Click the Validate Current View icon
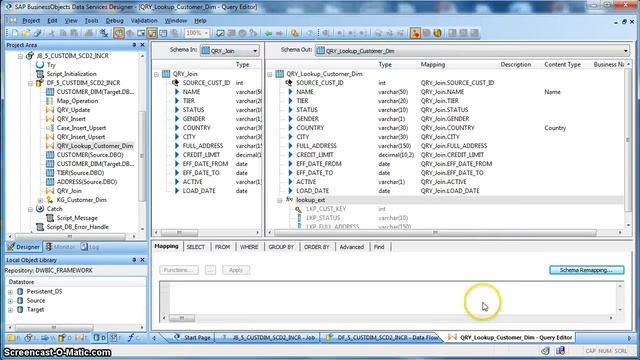The image size is (640, 360). pyautogui.click(x=220, y=33)
